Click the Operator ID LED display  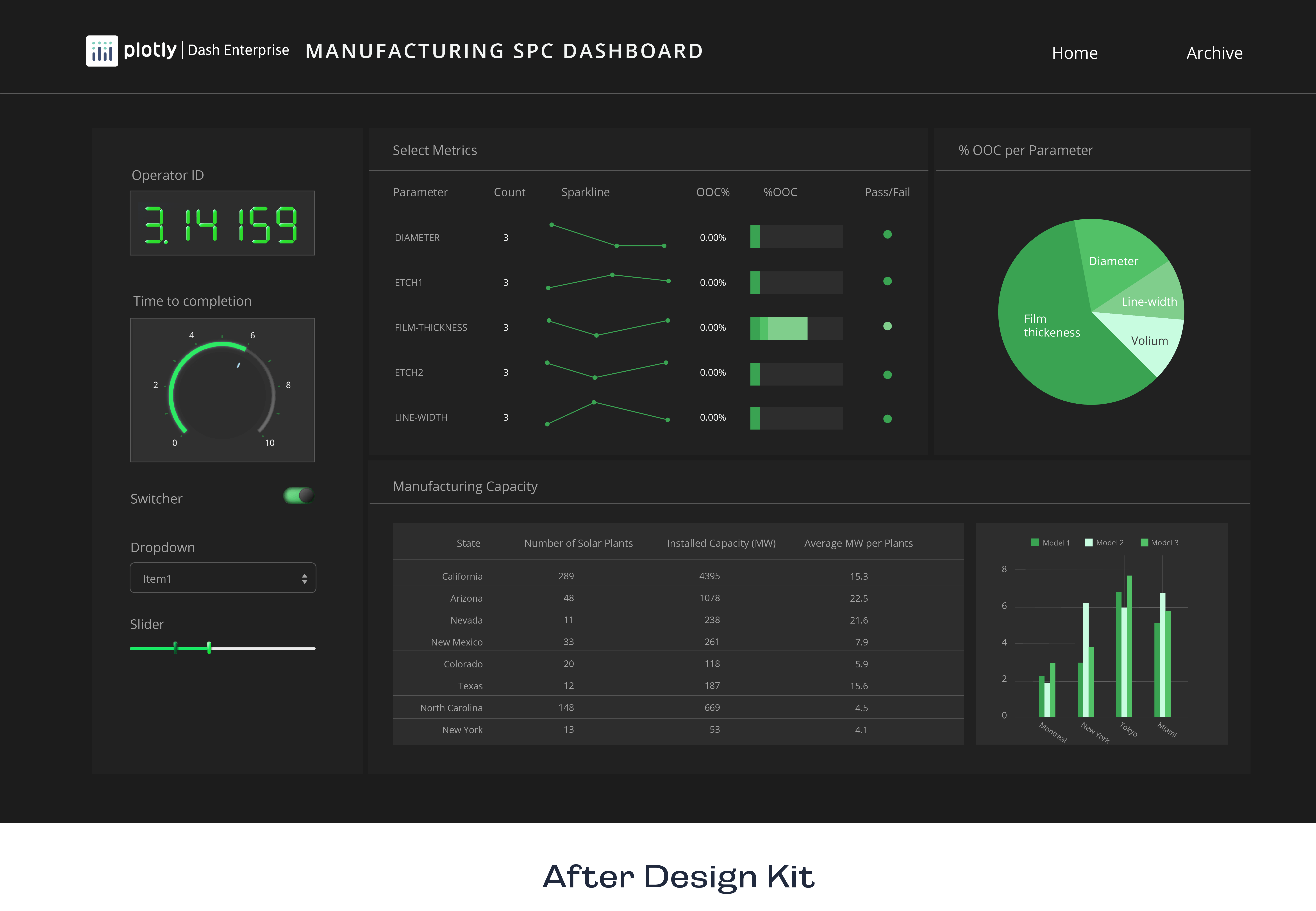(222, 223)
